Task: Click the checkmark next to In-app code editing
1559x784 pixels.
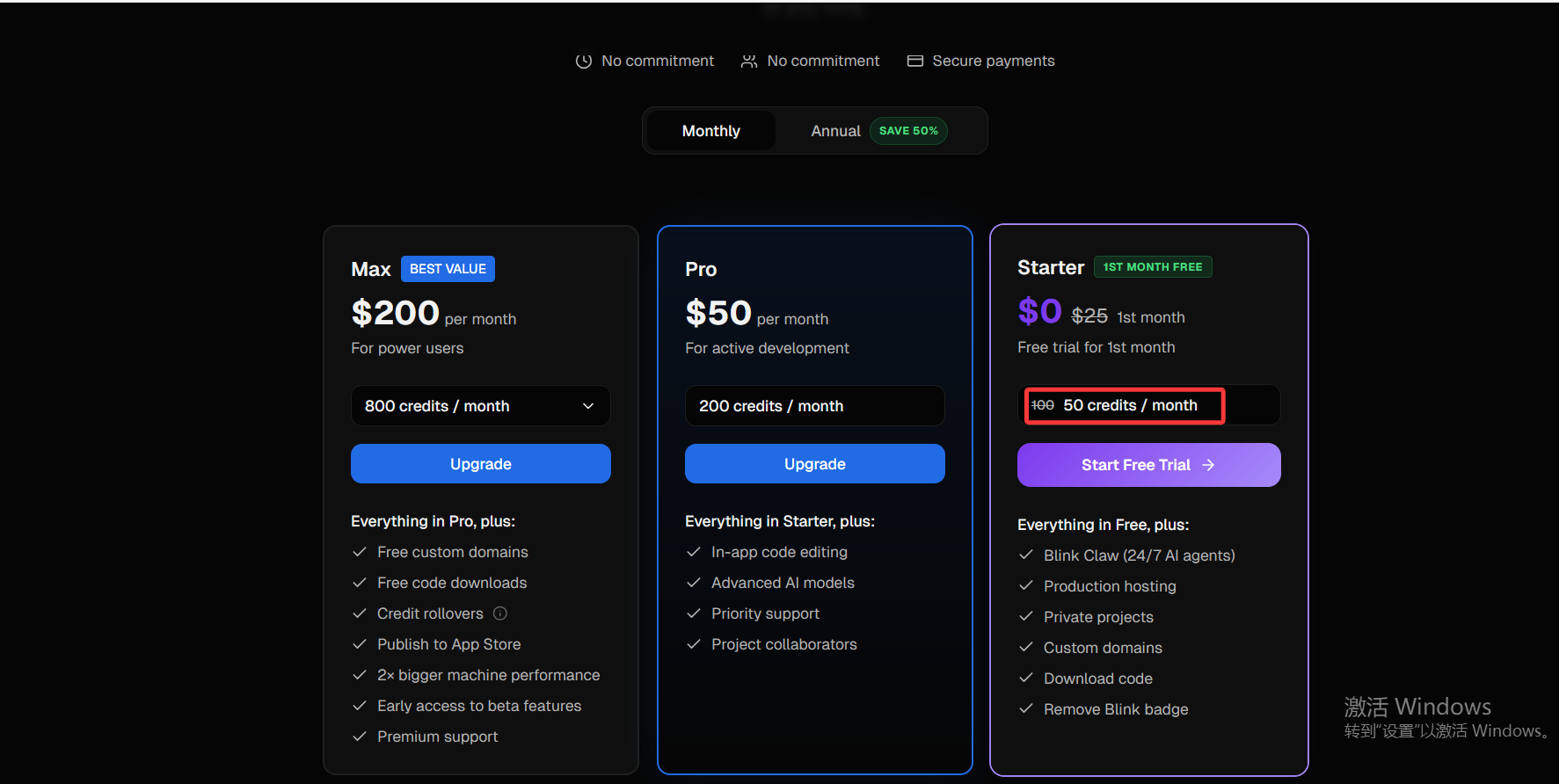Action: 693,552
